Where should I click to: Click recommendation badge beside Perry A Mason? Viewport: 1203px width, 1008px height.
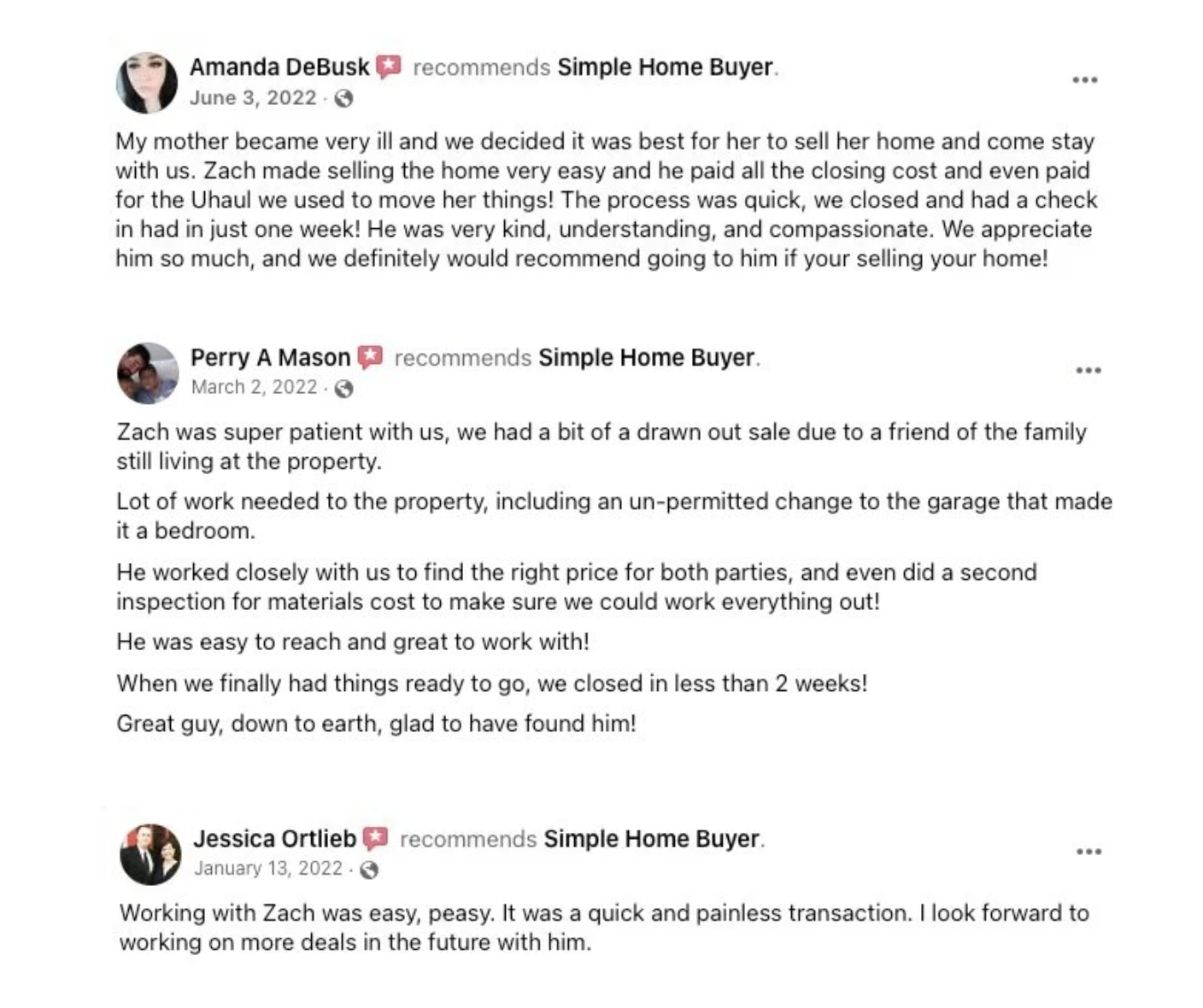click(x=370, y=357)
